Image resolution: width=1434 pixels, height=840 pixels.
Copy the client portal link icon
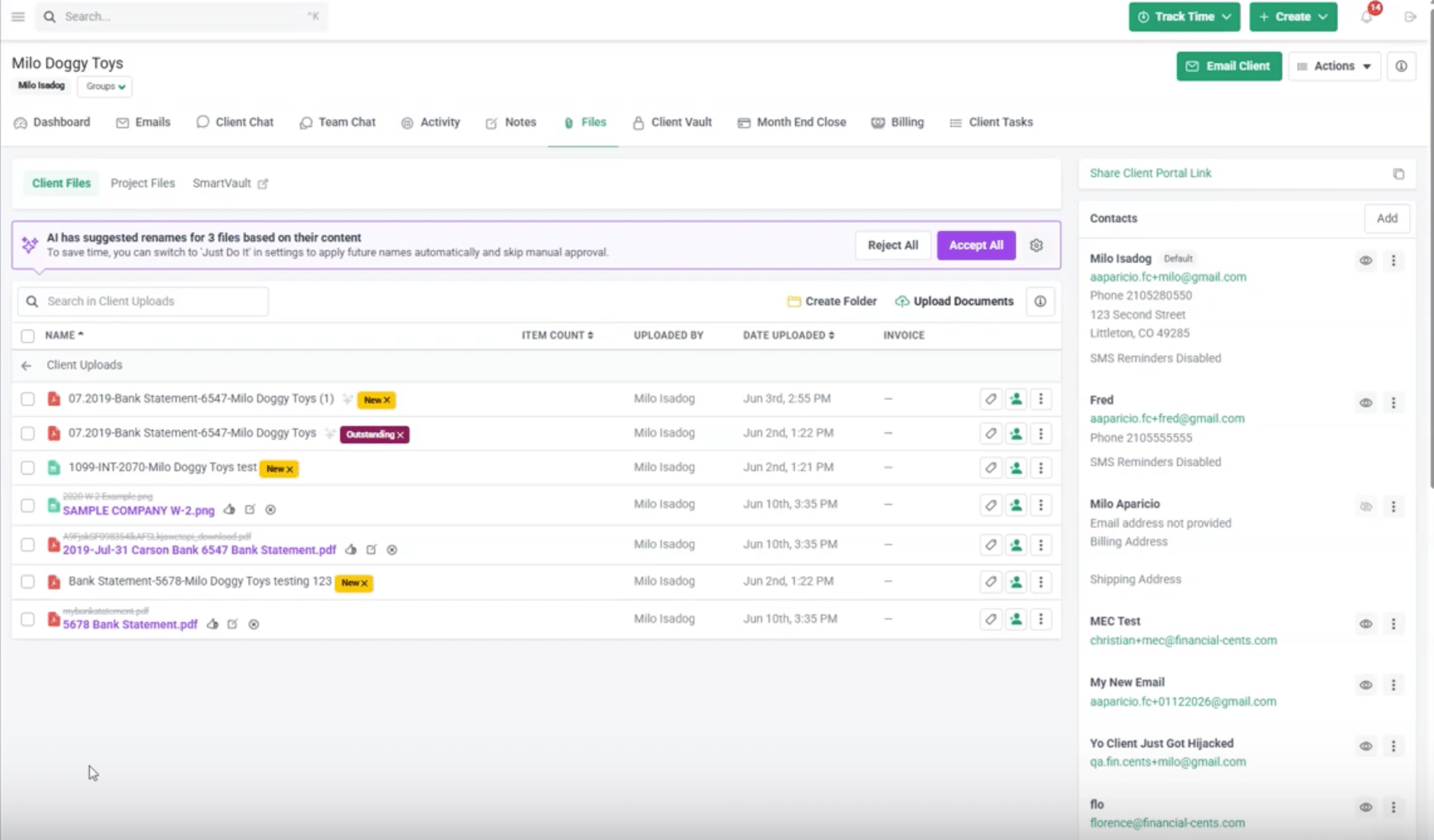click(x=1398, y=174)
